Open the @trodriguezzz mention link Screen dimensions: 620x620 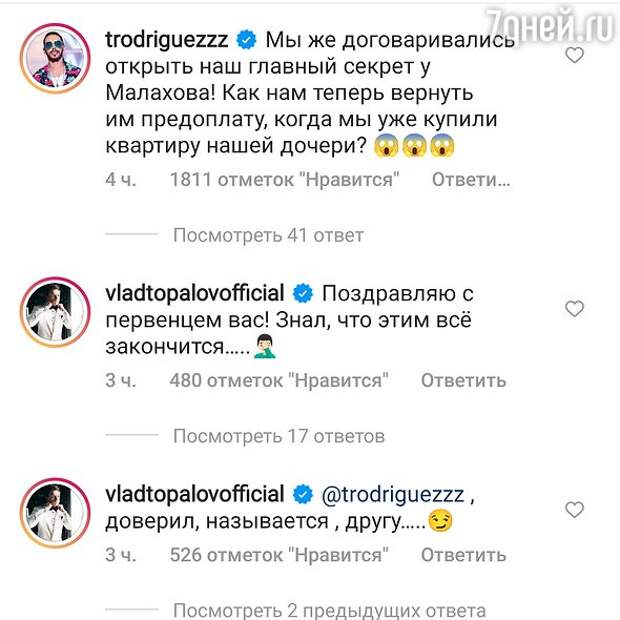pyautogui.click(x=393, y=495)
